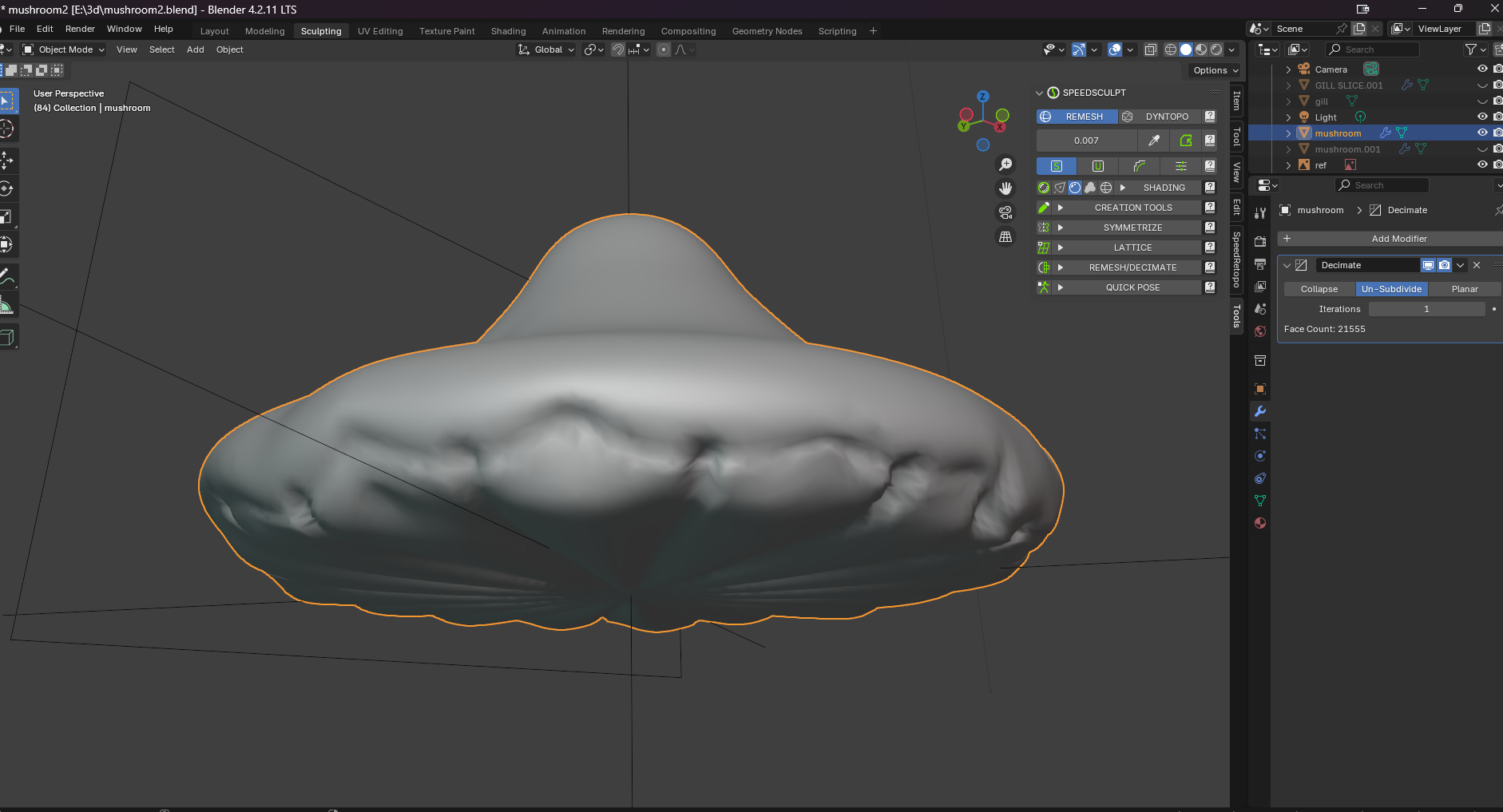This screenshot has width=1503, height=812.
Task: Click the Iterations value field
Action: point(1427,309)
